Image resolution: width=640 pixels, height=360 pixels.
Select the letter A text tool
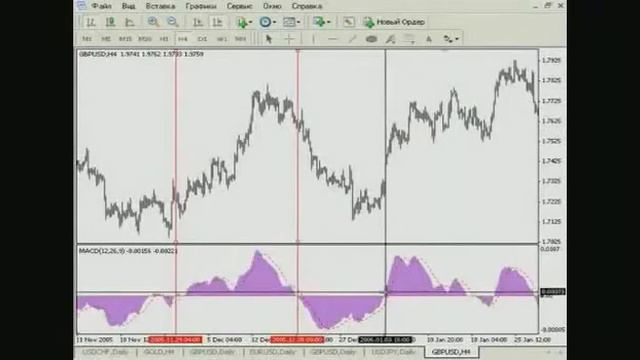point(429,39)
